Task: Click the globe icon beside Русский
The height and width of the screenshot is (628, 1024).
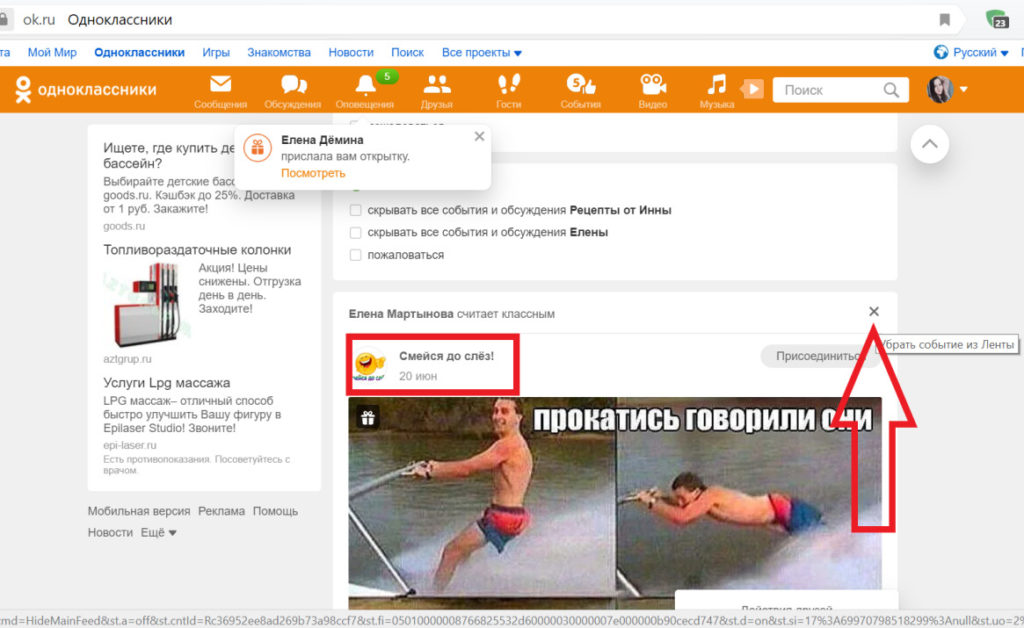Action: click(940, 52)
